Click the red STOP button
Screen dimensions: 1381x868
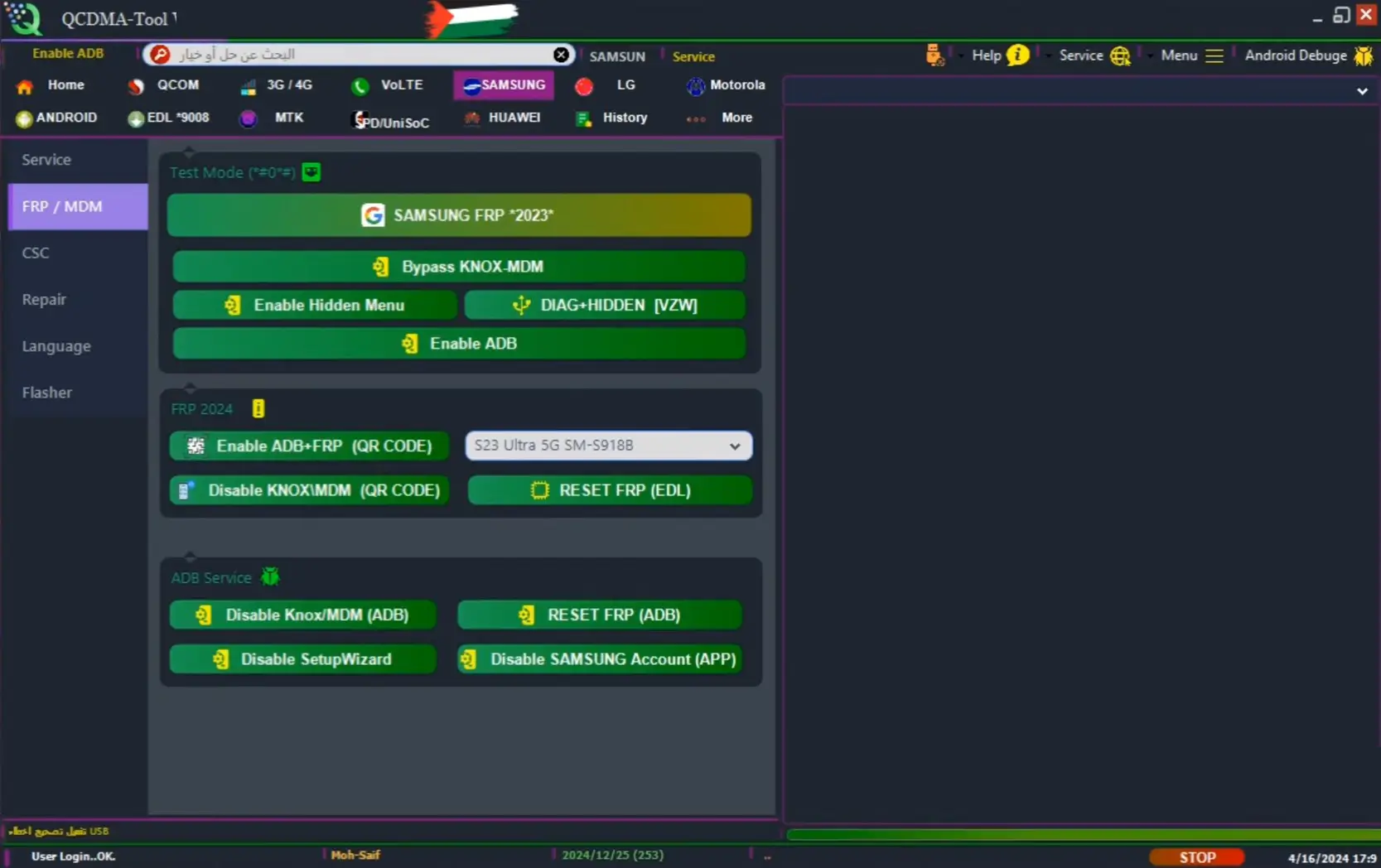tap(1197, 857)
